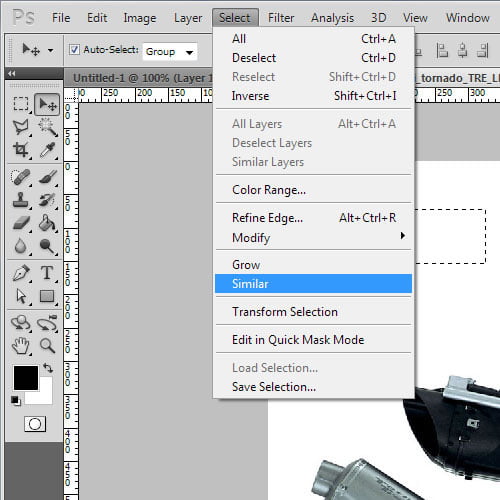The width and height of the screenshot is (500, 500).
Task: Choose Inverse from Select menu
Action: tap(313, 96)
